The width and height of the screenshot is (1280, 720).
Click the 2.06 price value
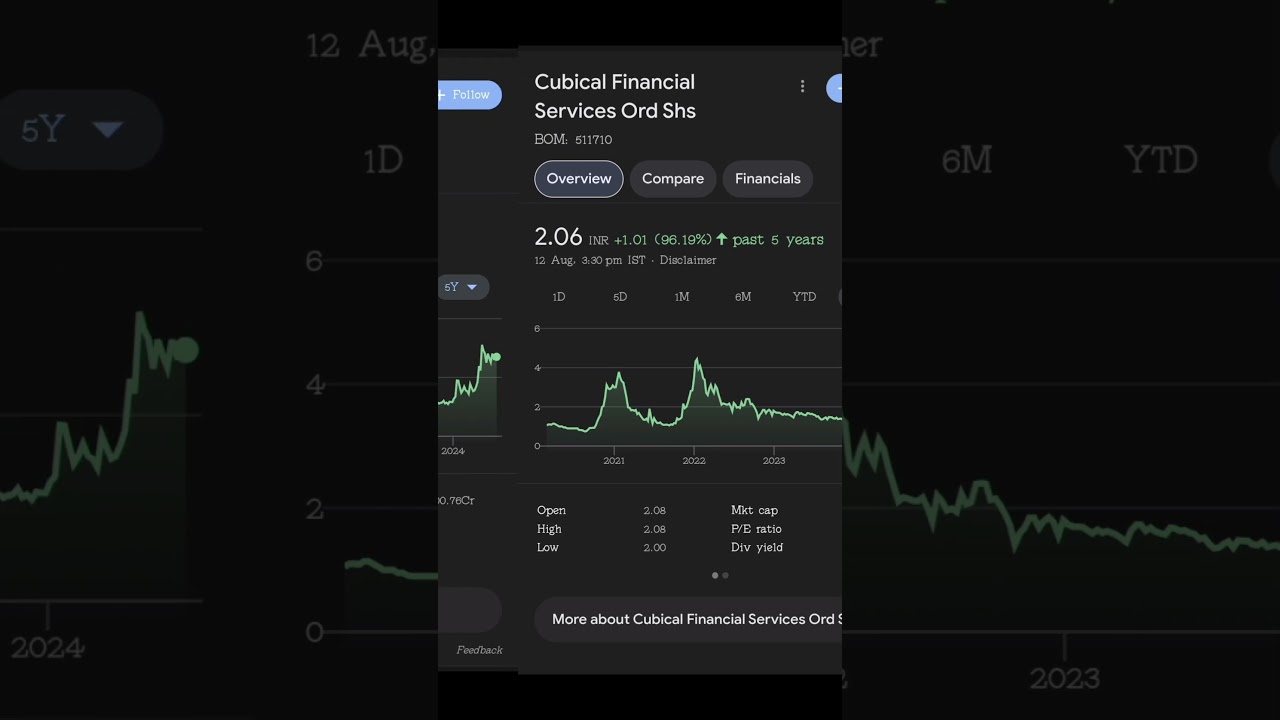click(558, 237)
